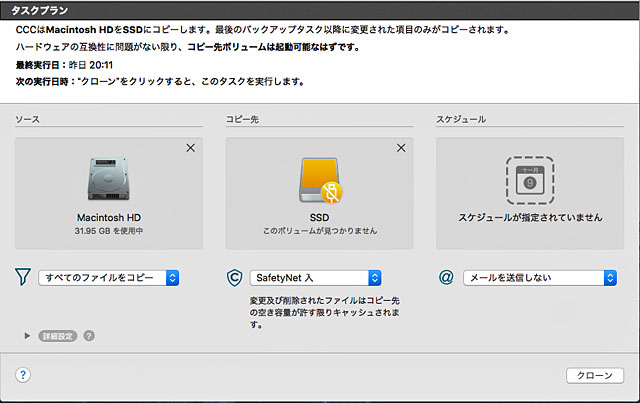
Task: Click the 詳細設定 pill button
Action: point(58,336)
